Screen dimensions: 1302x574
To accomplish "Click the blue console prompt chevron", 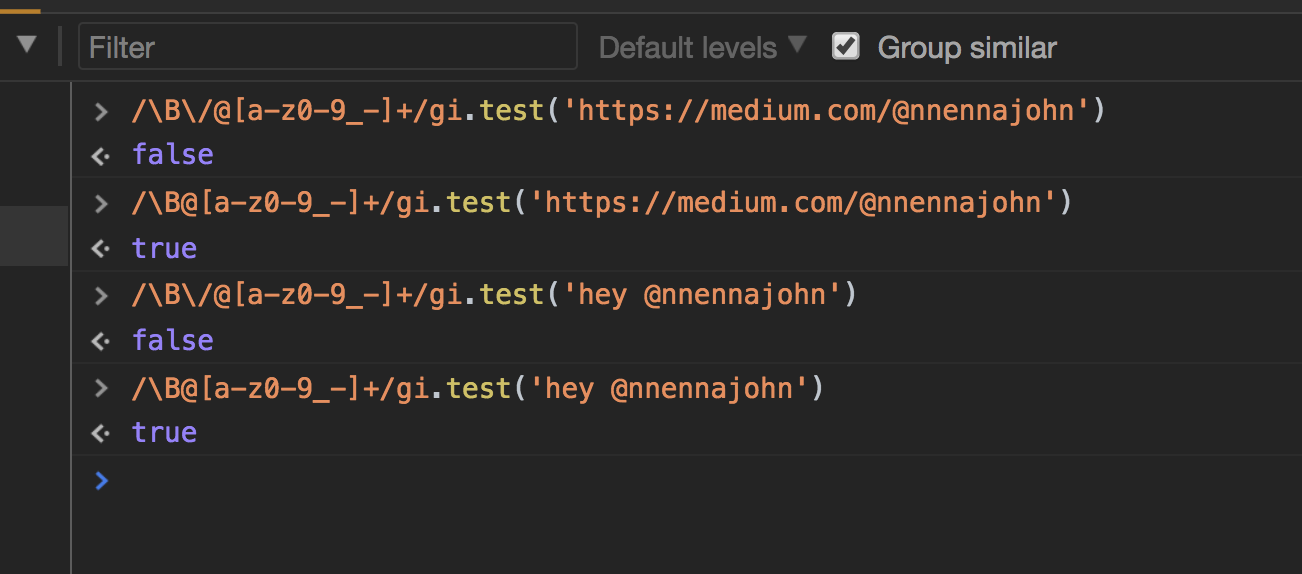I will pos(100,480).
